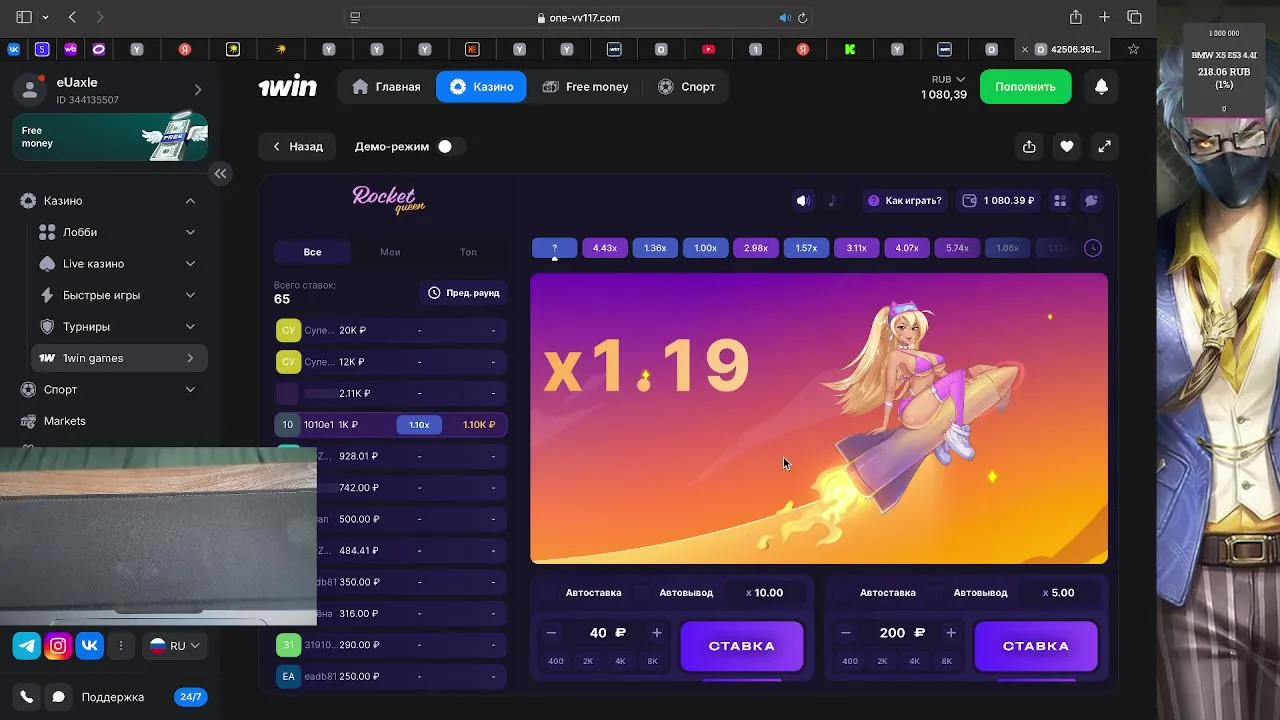This screenshot has width=1280, height=720.
Task: Expand the game to fullscreen
Action: point(1104,146)
